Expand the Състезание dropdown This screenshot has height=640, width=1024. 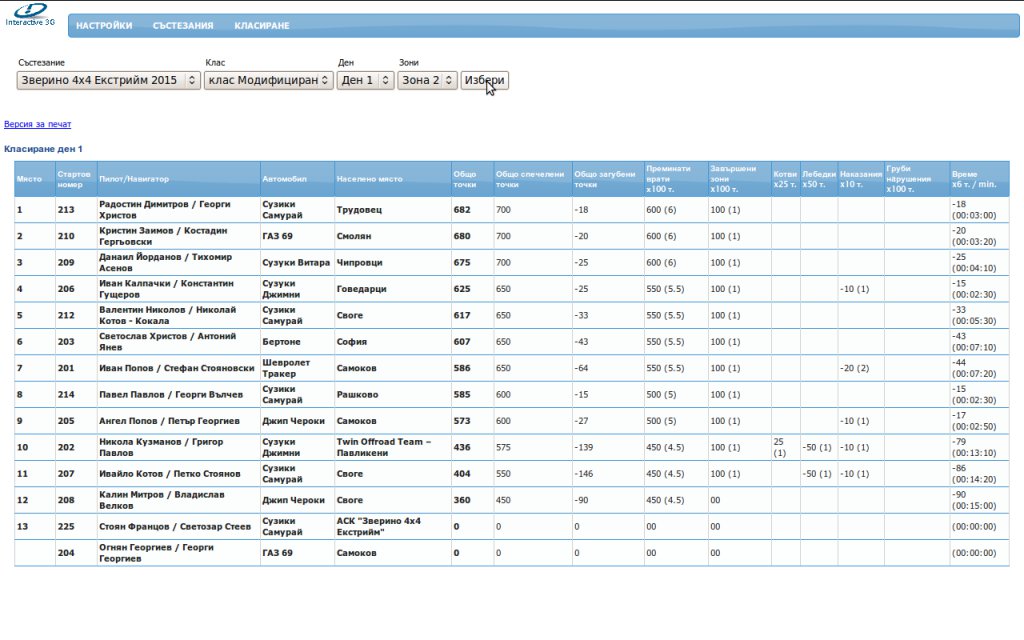pos(109,80)
